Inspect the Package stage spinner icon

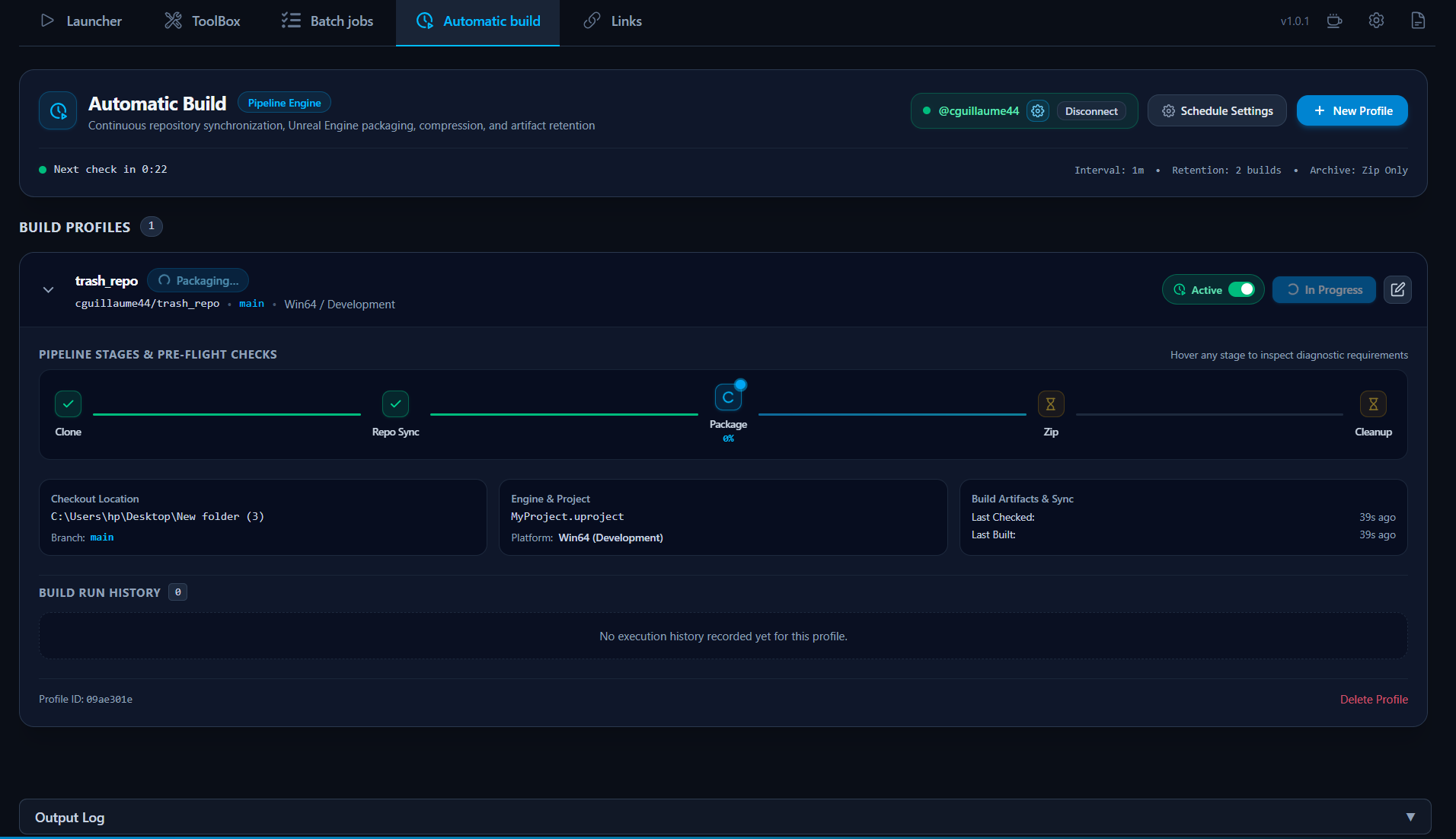point(728,397)
